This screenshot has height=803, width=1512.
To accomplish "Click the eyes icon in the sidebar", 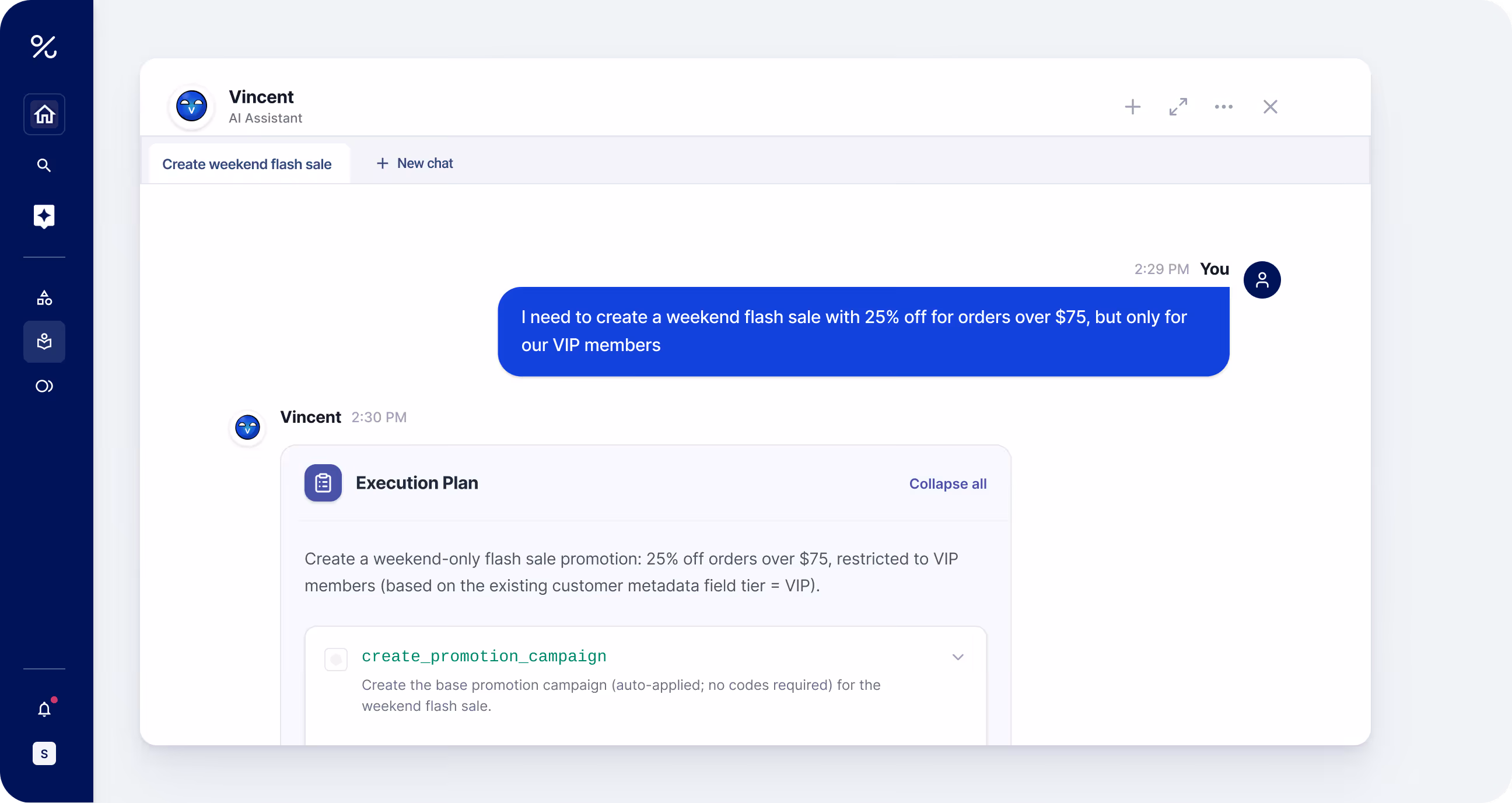I will [44, 385].
